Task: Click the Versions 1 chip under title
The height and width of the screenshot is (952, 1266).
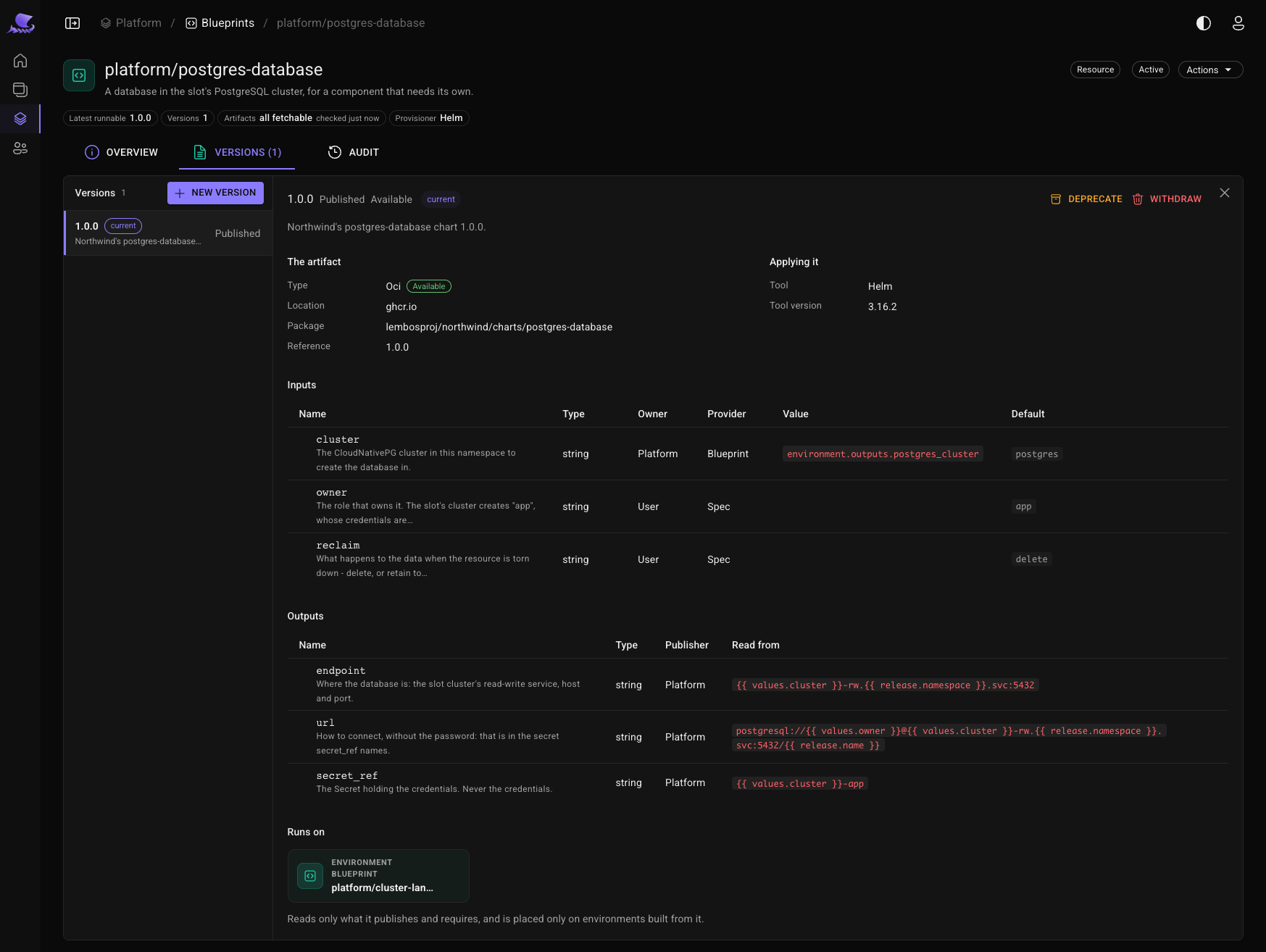Action: pos(188,118)
